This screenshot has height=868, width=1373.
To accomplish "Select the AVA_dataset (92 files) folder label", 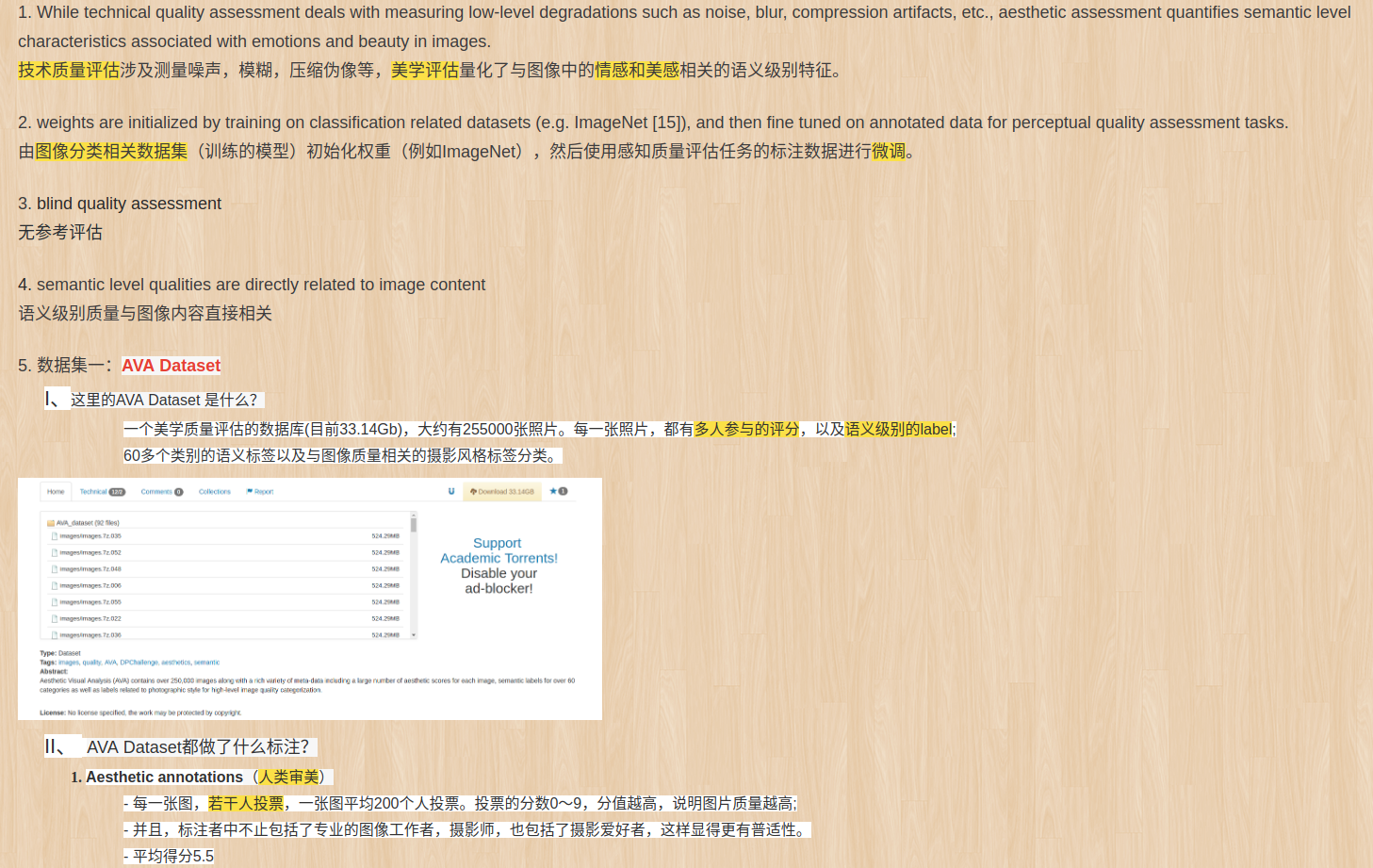I will (88, 523).
